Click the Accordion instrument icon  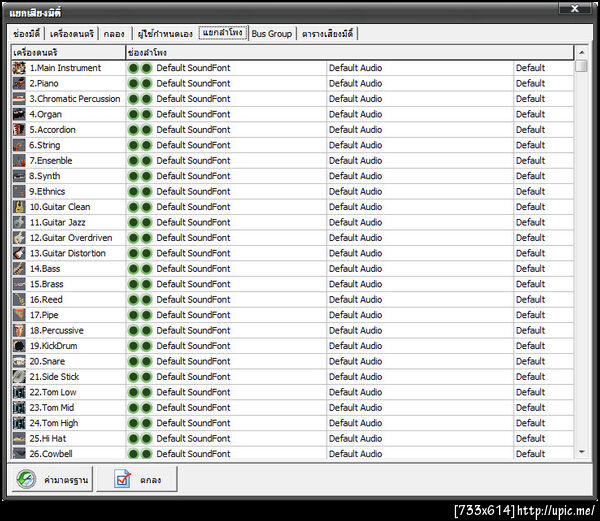pyautogui.click(x=19, y=130)
